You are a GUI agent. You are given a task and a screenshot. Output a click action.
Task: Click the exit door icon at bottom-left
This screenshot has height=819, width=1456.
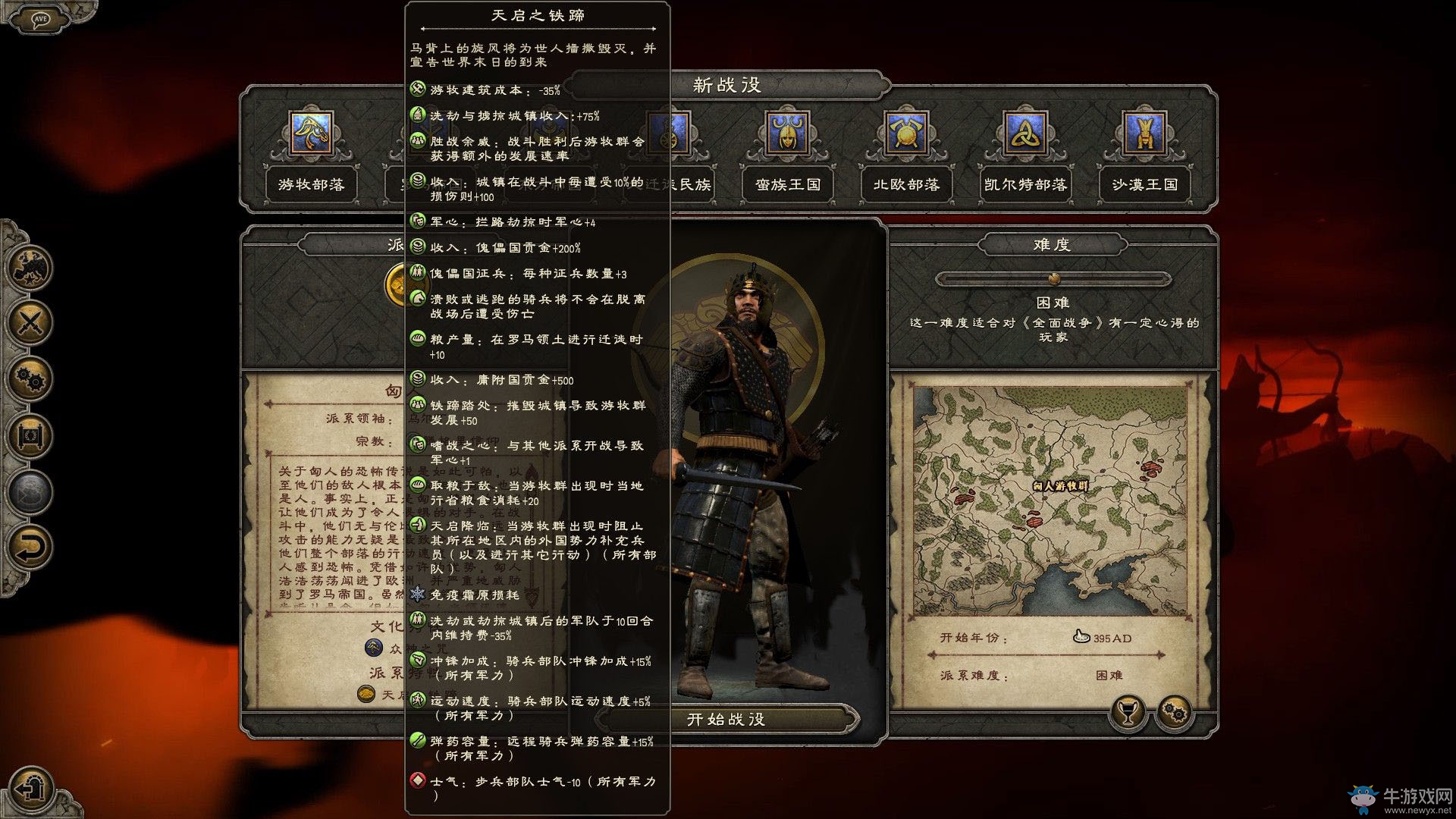tap(31, 789)
